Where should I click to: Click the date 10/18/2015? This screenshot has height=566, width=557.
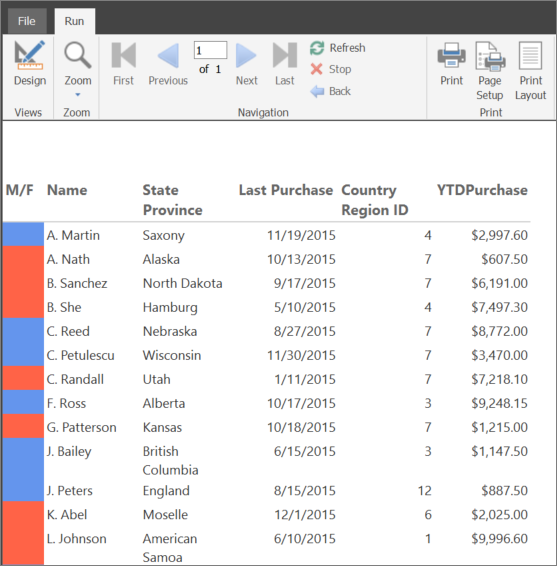301,427
